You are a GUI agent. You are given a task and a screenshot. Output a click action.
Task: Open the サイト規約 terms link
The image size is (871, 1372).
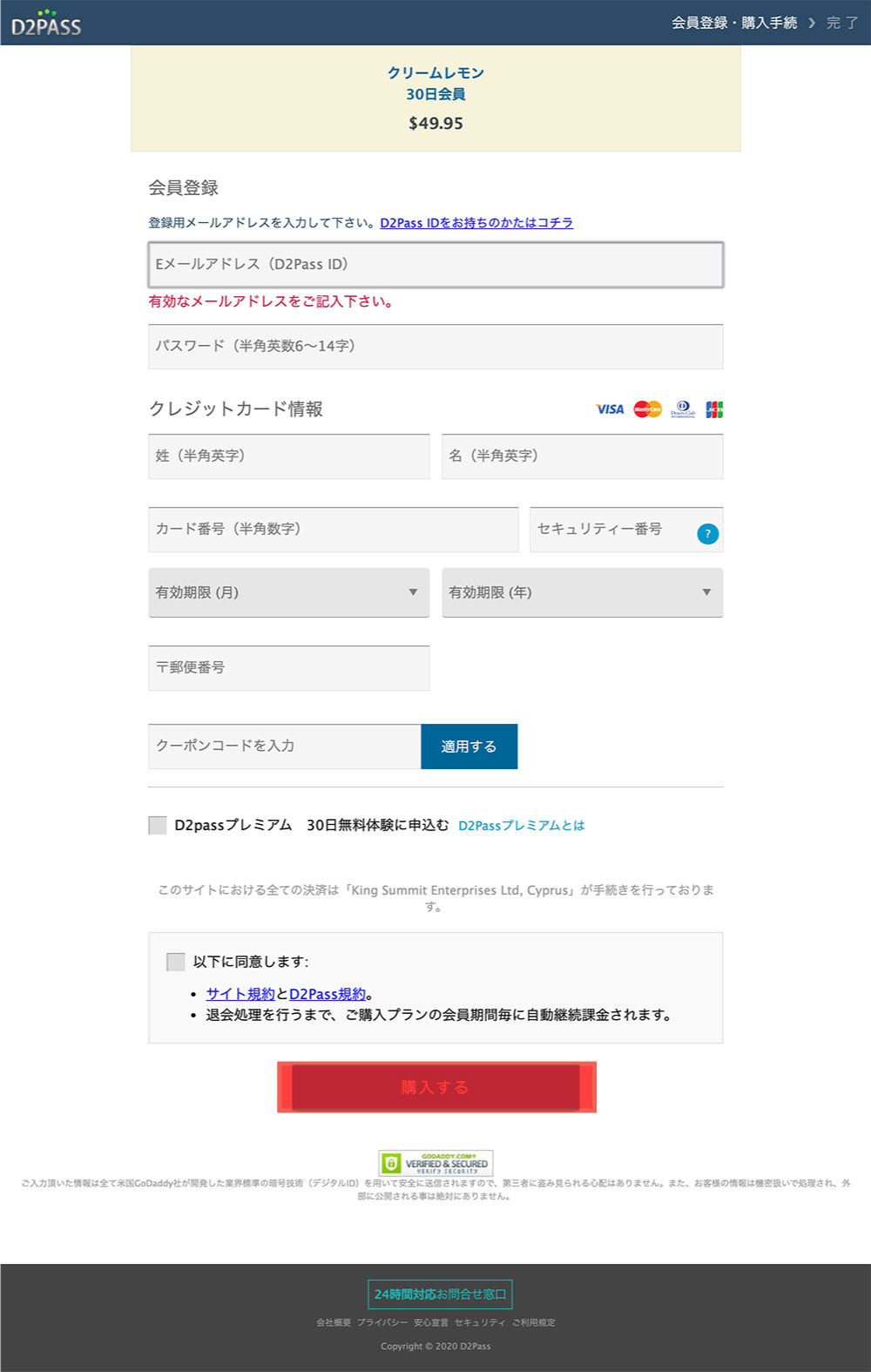pyautogui.click(x=240, y=994)
